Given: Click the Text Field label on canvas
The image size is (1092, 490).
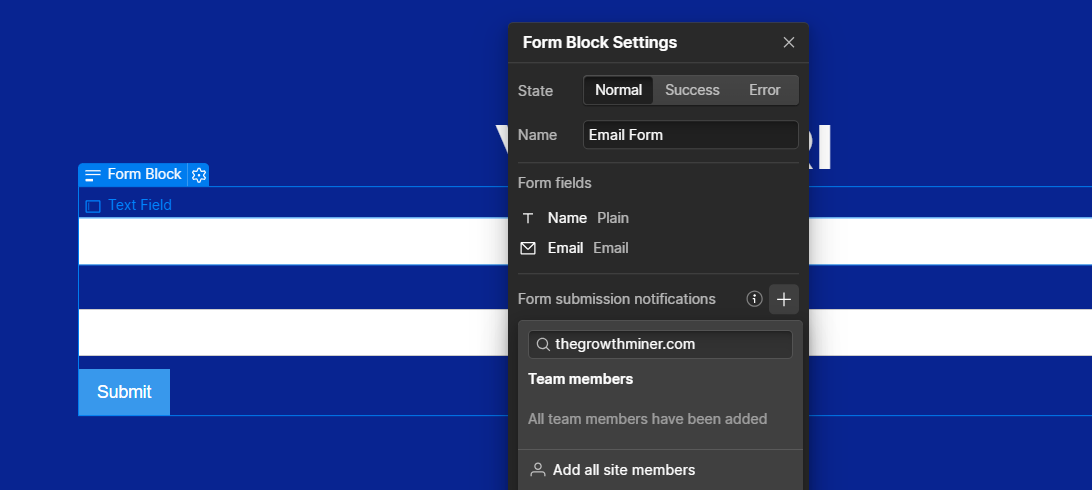Looking at the screenshot, I should click(139, 205).
